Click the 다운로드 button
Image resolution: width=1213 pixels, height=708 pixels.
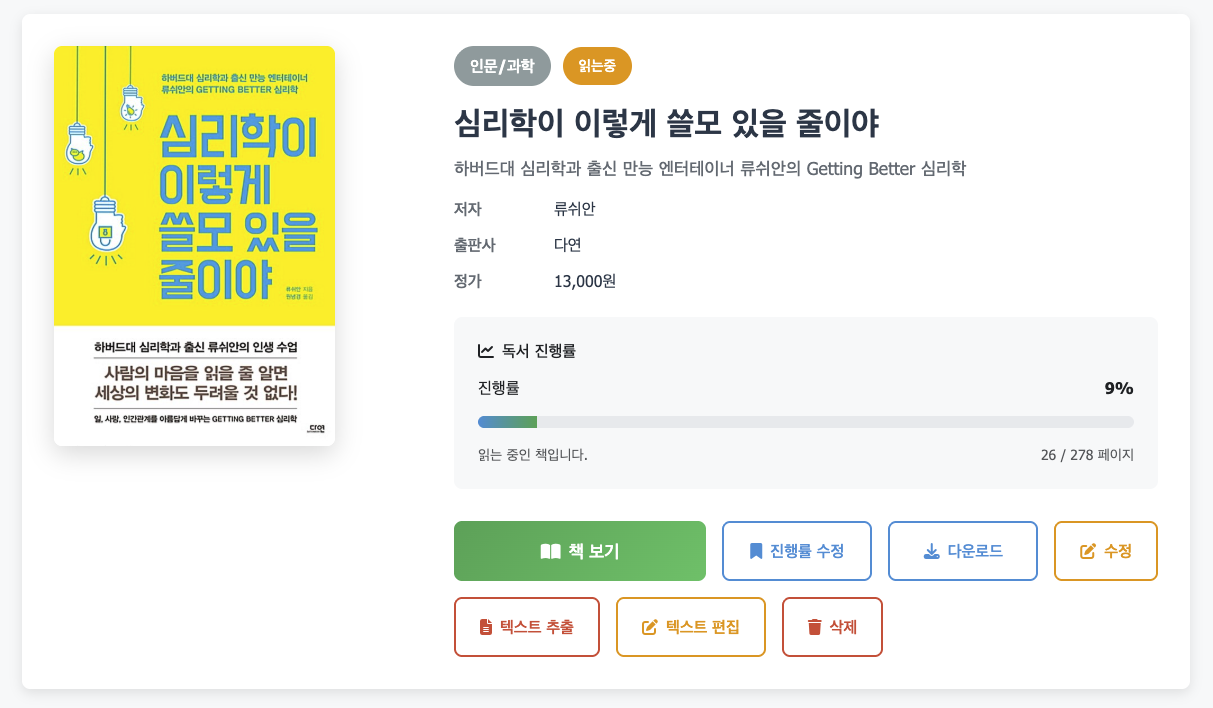963,551
